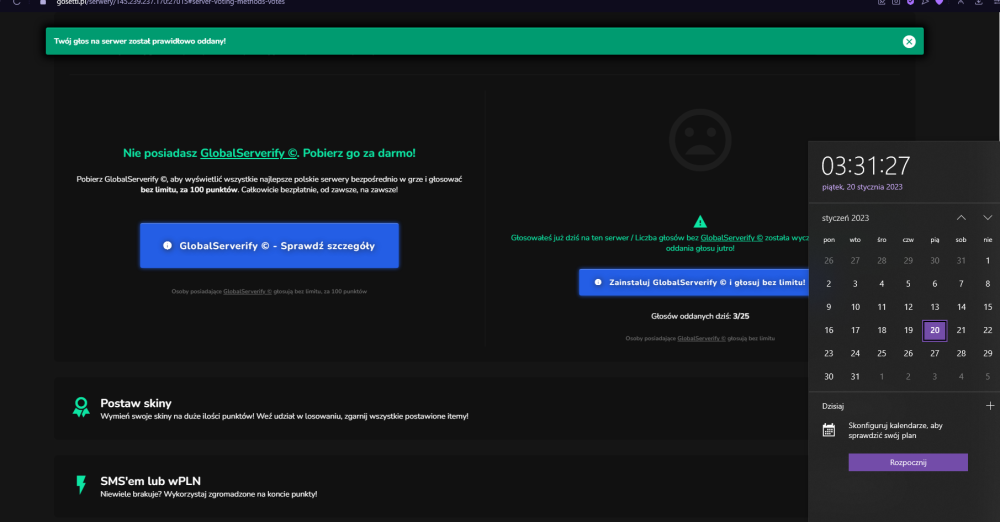Click the warning triangle icon
Screen dimensions: 1000x522
[x=700, y=222]
